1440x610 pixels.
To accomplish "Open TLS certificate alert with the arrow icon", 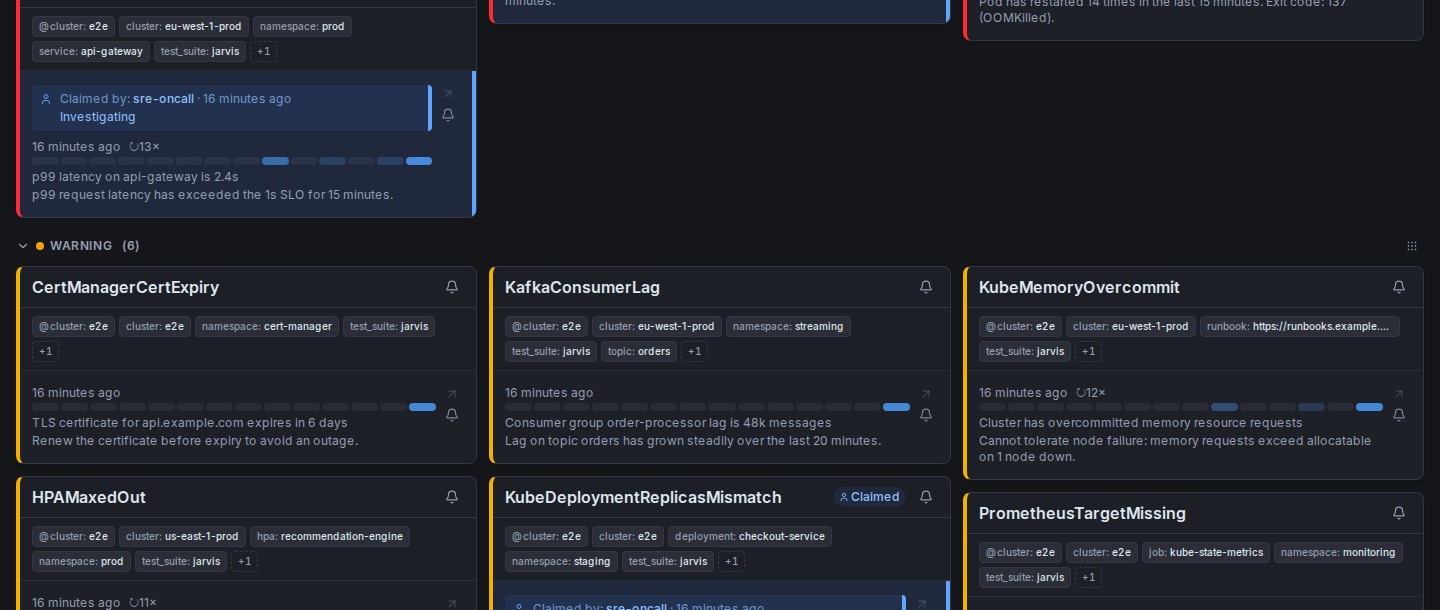I will click(452, 394).
